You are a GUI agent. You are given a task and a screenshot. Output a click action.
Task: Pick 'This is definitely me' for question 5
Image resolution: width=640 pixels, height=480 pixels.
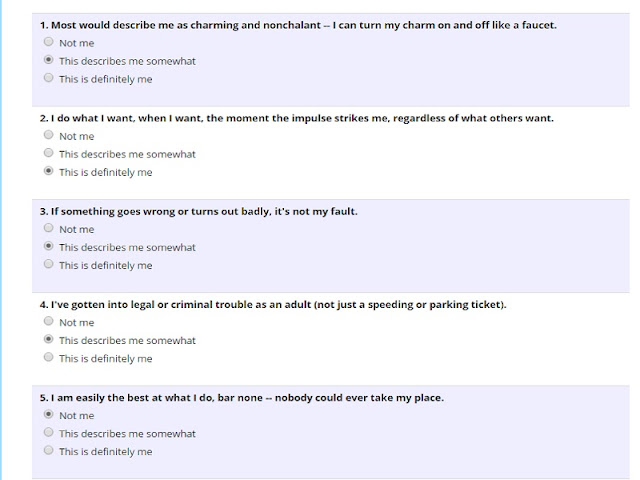[49, 450]
